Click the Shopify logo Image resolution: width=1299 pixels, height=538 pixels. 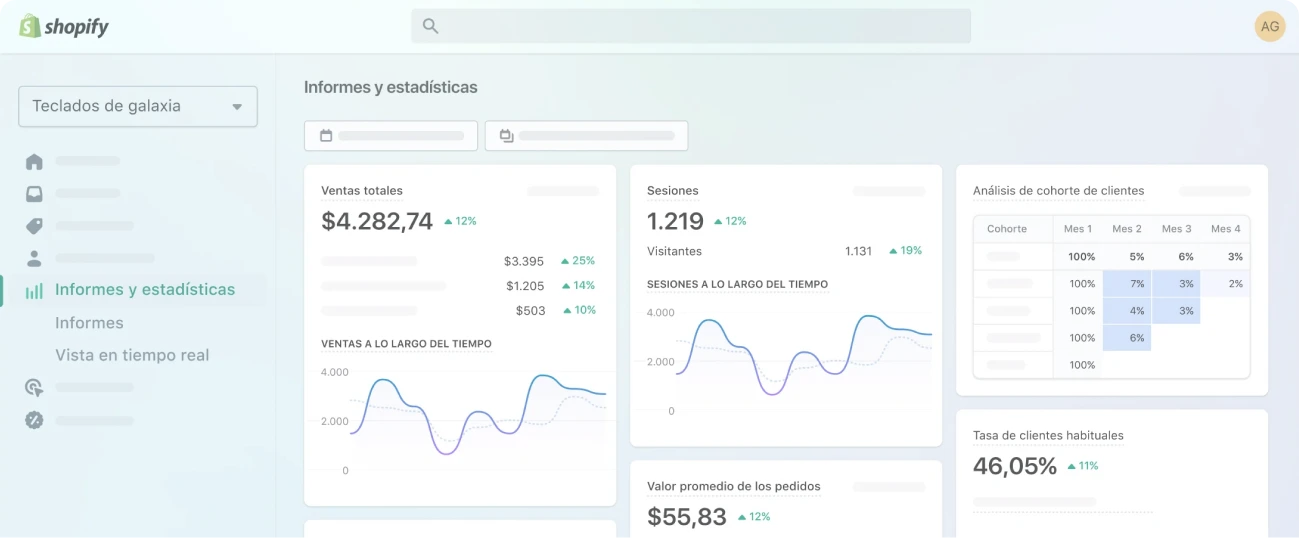pos(64,26)
